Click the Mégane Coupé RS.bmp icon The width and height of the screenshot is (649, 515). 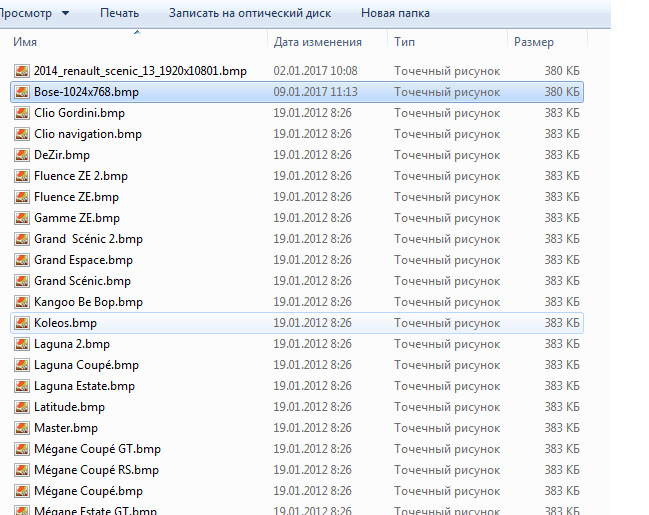22,470
